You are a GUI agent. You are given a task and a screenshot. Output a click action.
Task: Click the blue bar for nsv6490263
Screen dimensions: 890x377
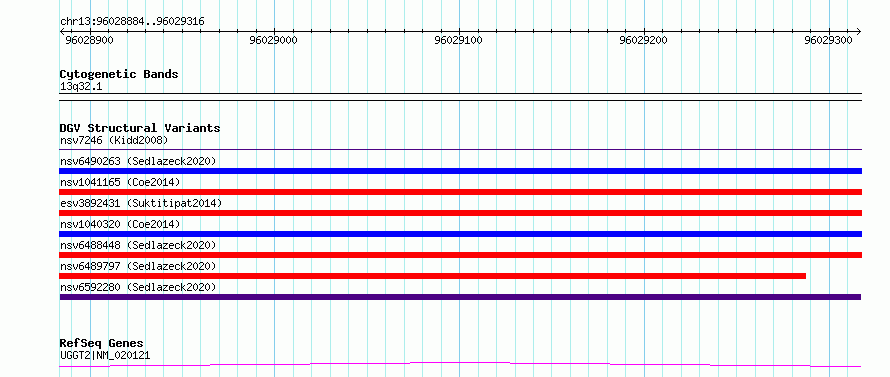tap(461, 171)
